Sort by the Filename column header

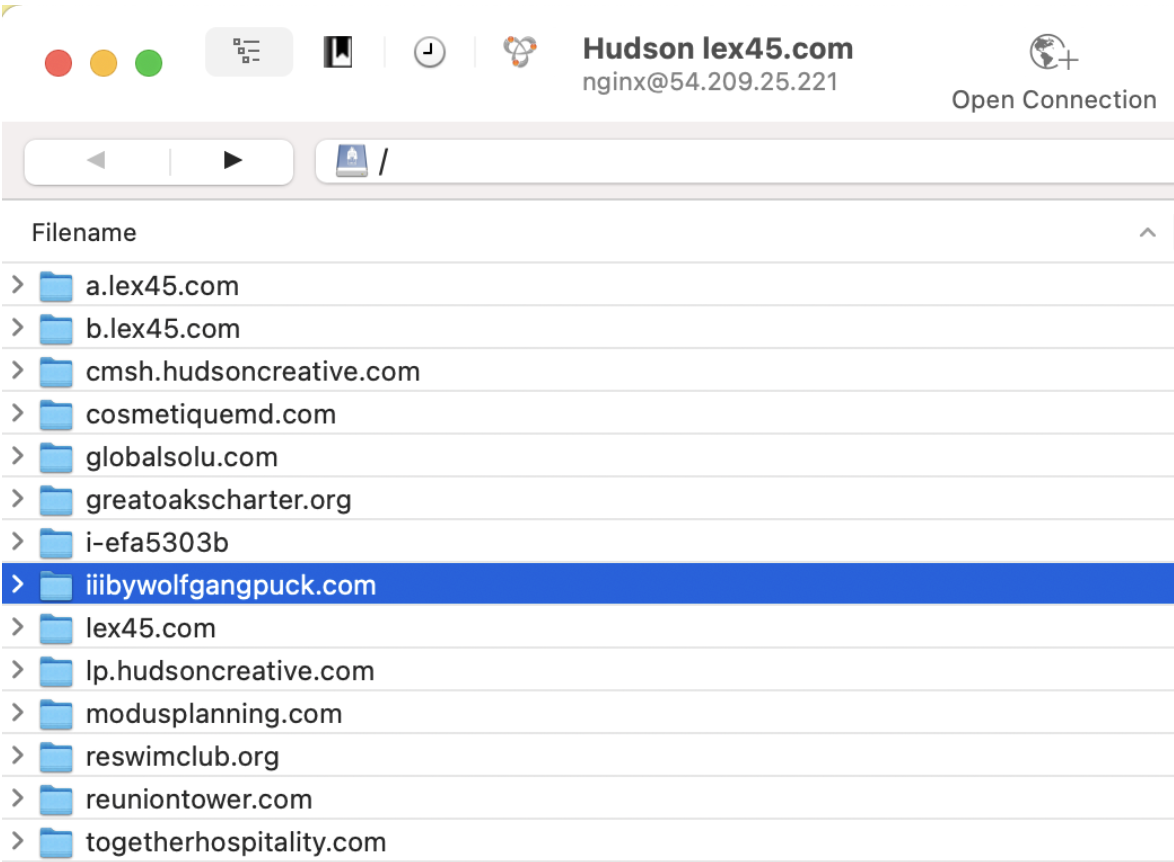coord(84,233)
